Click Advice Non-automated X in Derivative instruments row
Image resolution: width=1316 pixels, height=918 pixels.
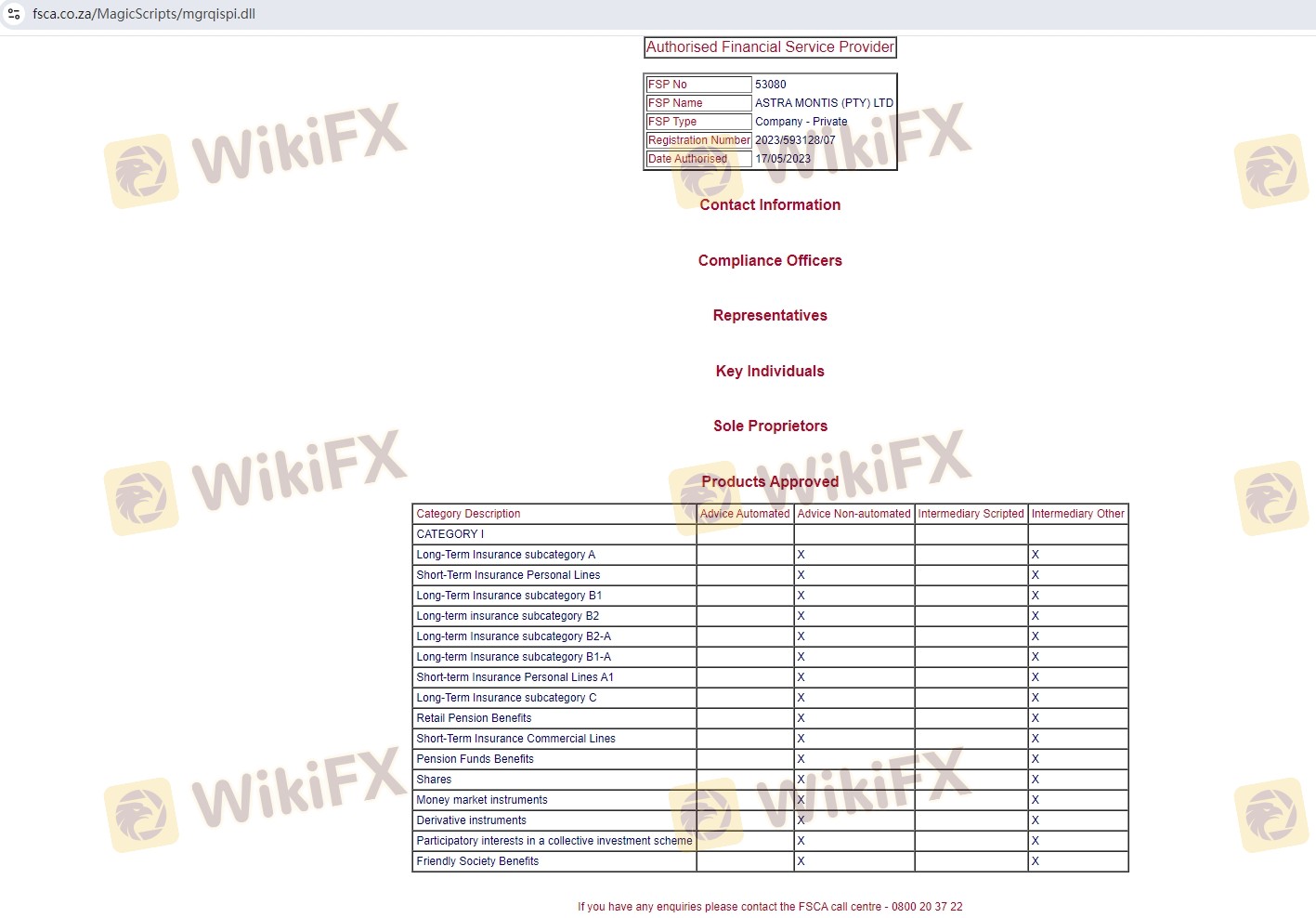[801, 820]
